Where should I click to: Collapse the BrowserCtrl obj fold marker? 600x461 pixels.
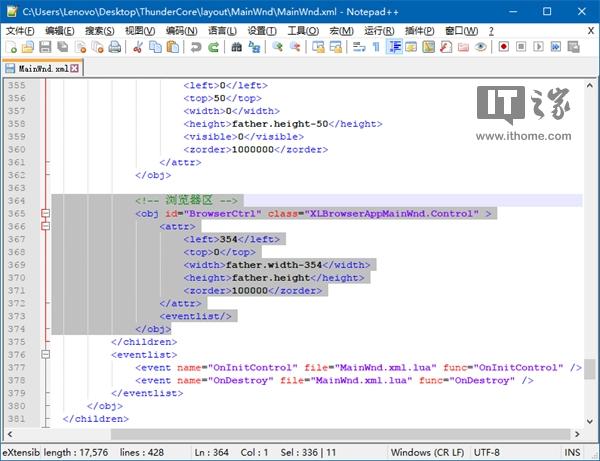tap(45, 213)
